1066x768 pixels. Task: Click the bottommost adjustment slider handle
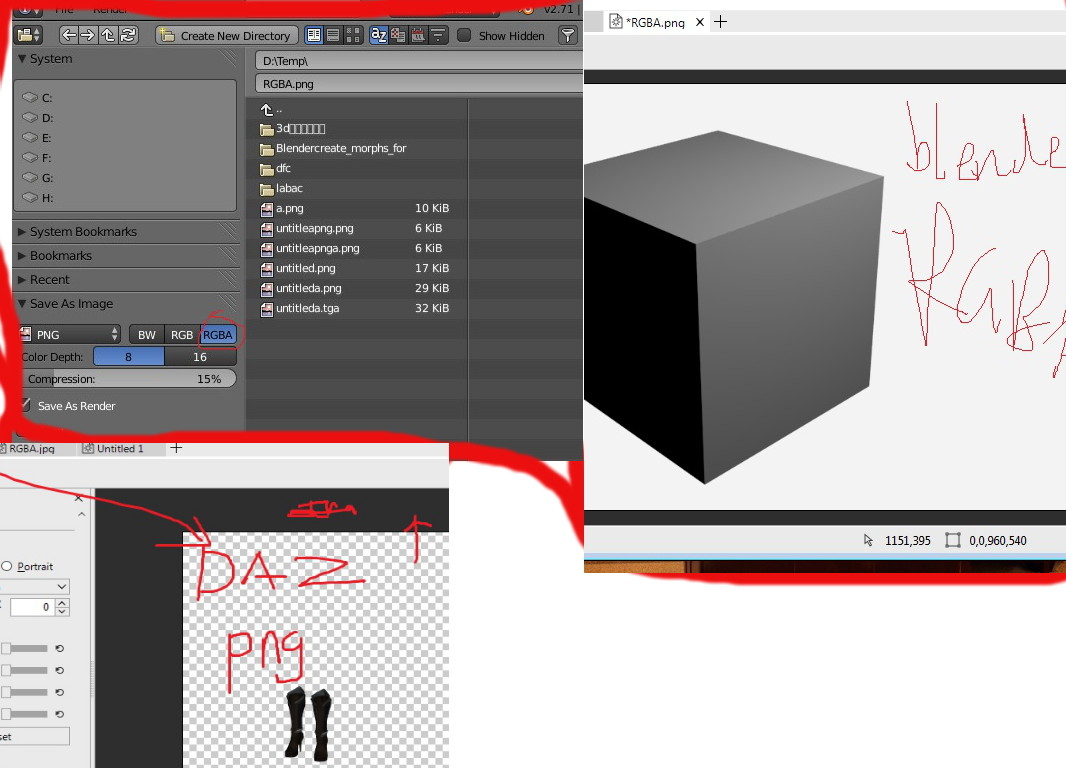tap(7, 714)
